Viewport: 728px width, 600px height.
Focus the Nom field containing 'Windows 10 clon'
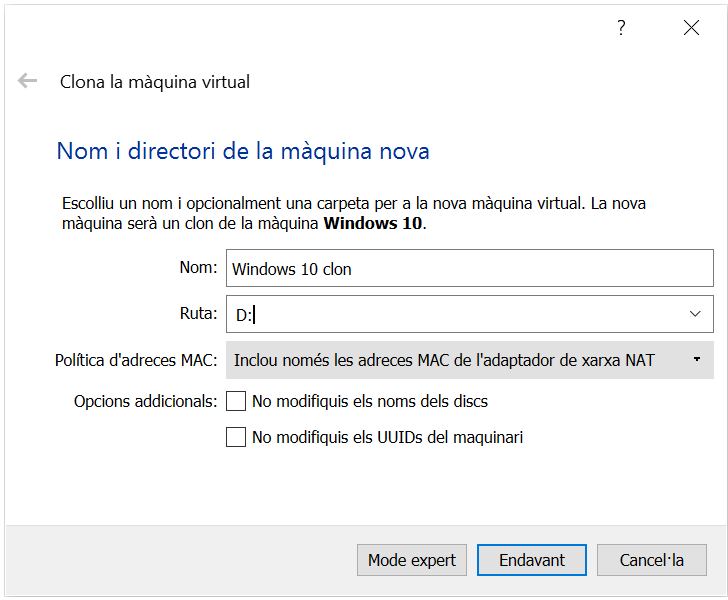[470, 269]
